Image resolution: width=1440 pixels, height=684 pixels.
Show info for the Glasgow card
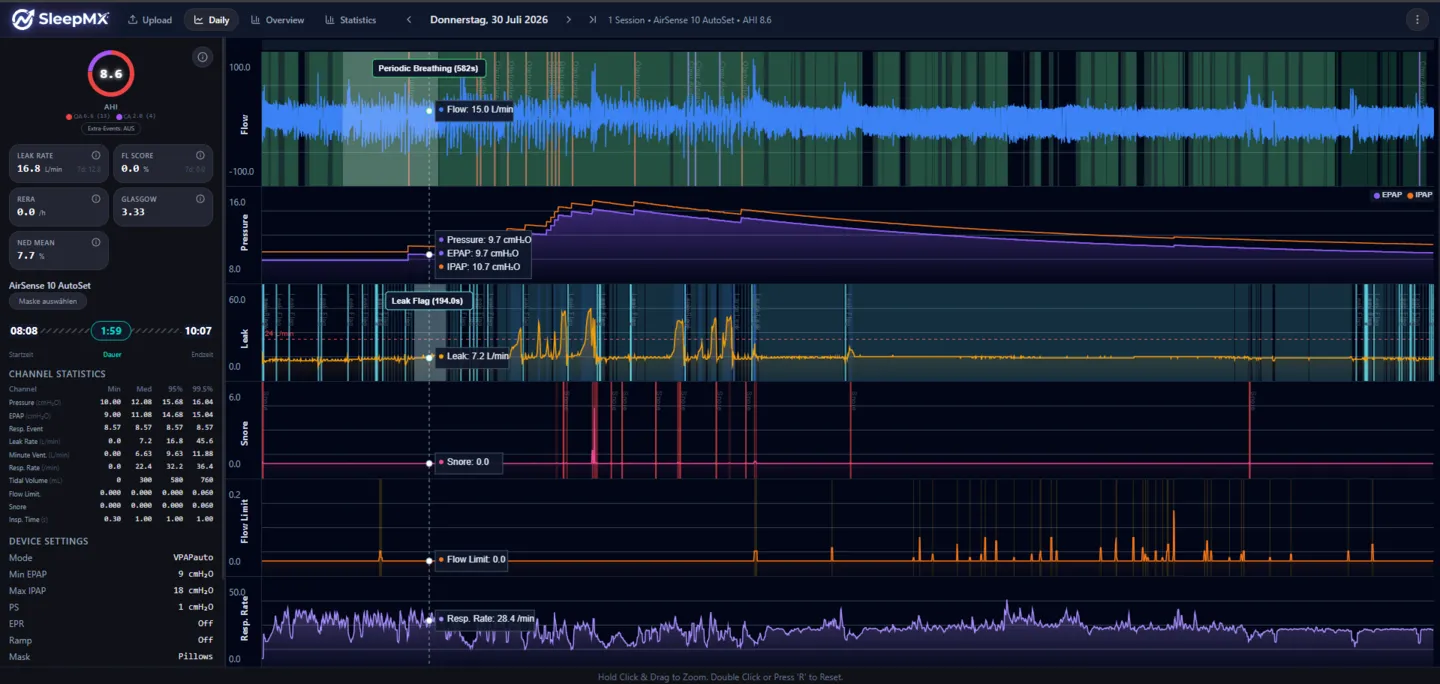click(200, 198)
